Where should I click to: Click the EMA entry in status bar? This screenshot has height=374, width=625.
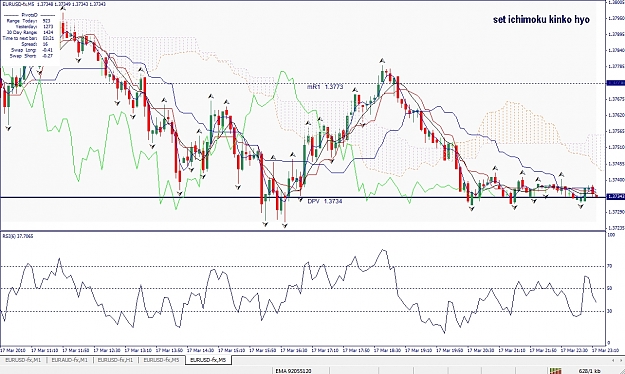[x=294, y=371]
